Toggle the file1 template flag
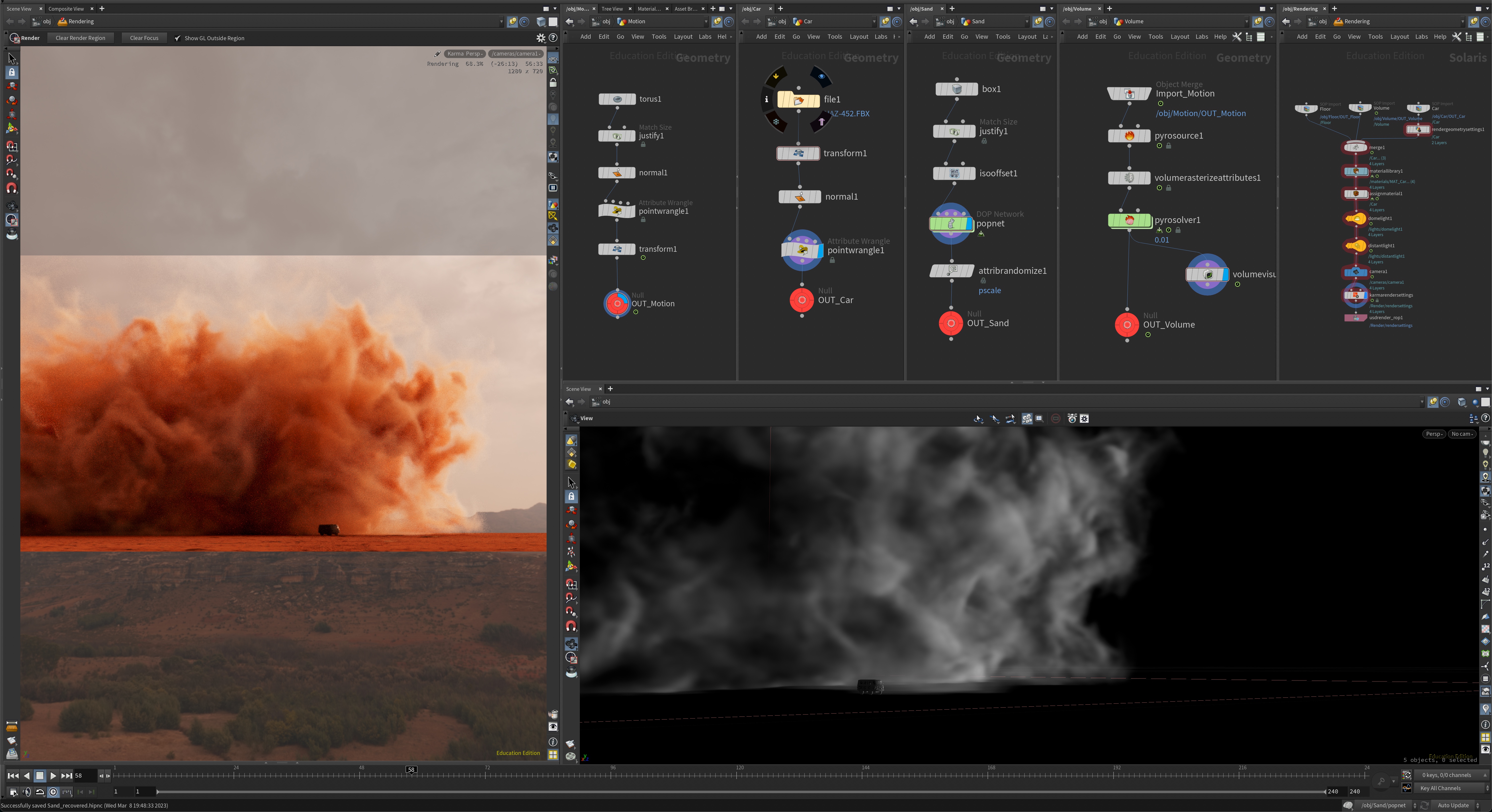The image size is (1492, 812). (x=821, y=122)
